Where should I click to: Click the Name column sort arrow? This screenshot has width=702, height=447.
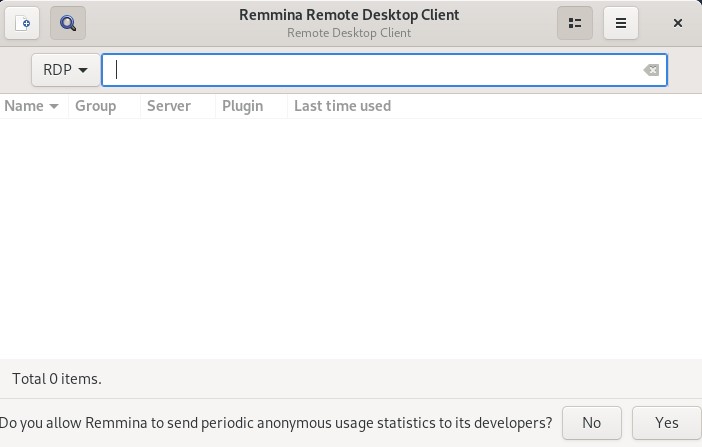click(x=54, y=106)
